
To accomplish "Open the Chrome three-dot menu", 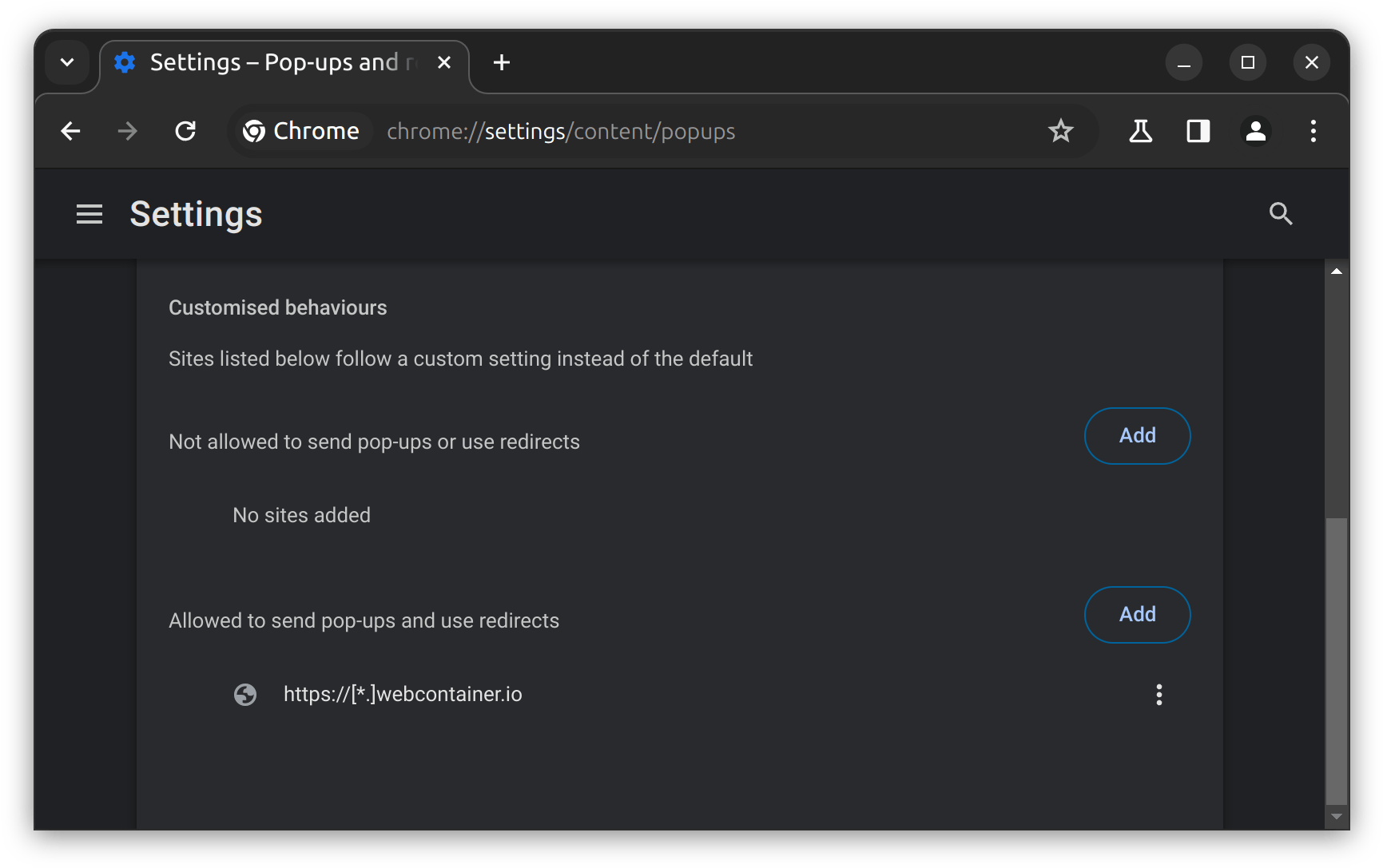I will click(1313, 131).
